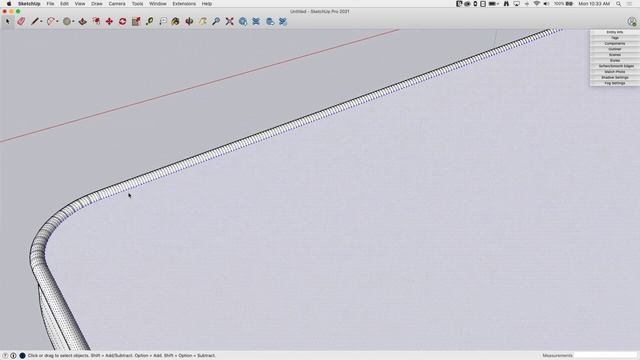Select the Arc tool
This screenshot has width=640, height=360.
click(51, 21)
